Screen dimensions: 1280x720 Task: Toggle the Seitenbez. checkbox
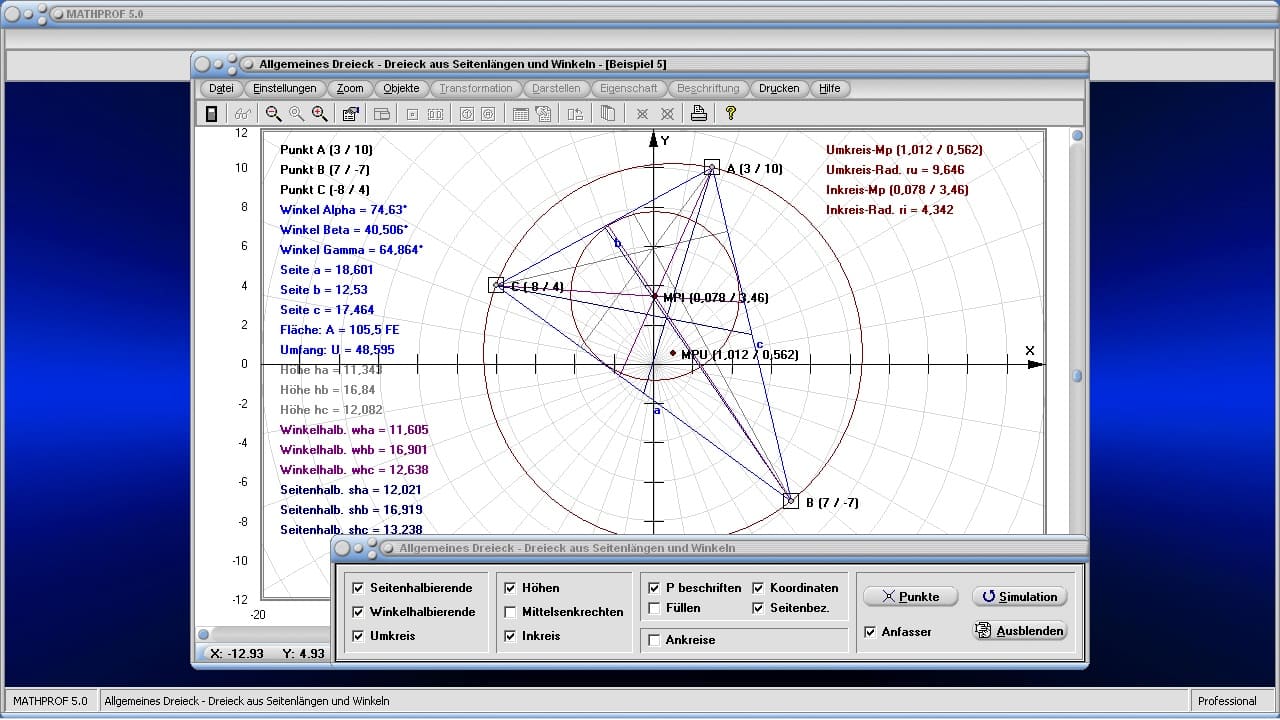758,608
